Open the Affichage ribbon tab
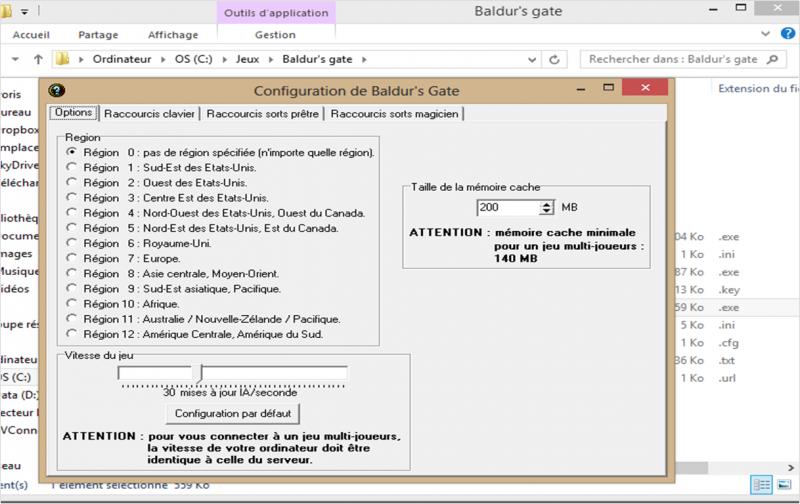800x504 pixels. 173,35
